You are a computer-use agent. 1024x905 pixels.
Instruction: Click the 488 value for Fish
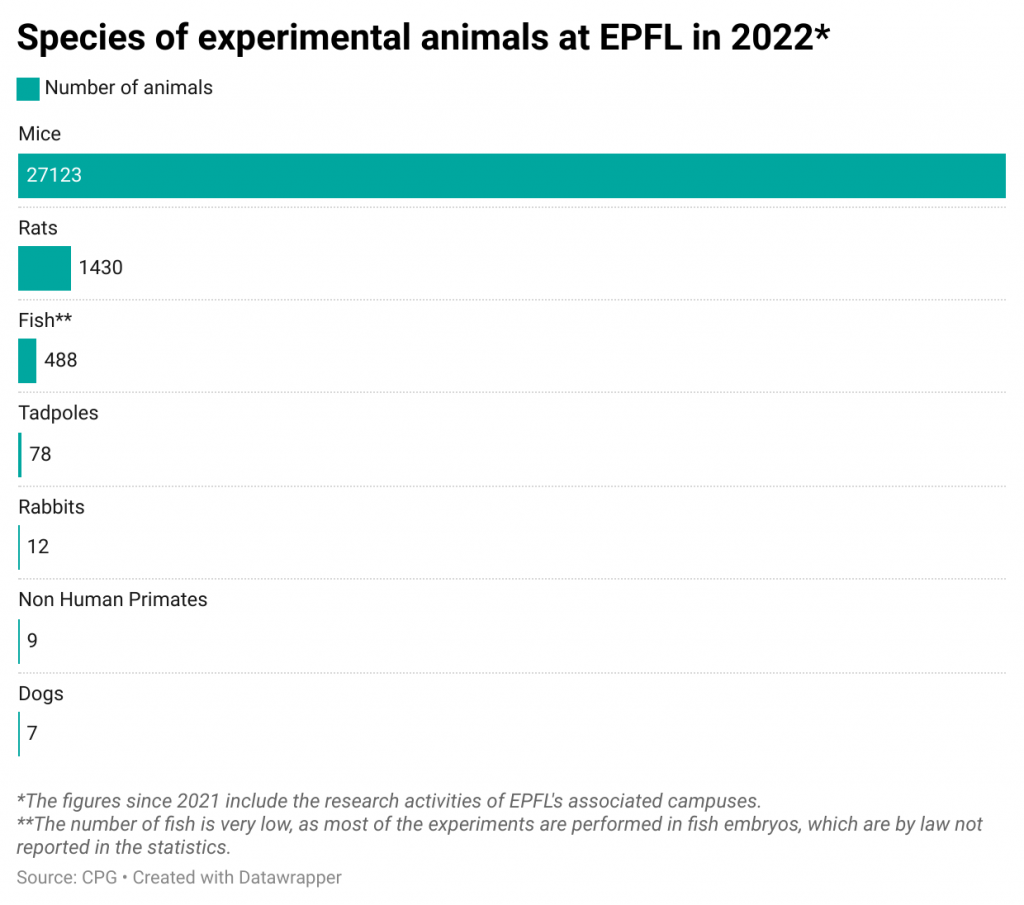click(x=61, y=360)
